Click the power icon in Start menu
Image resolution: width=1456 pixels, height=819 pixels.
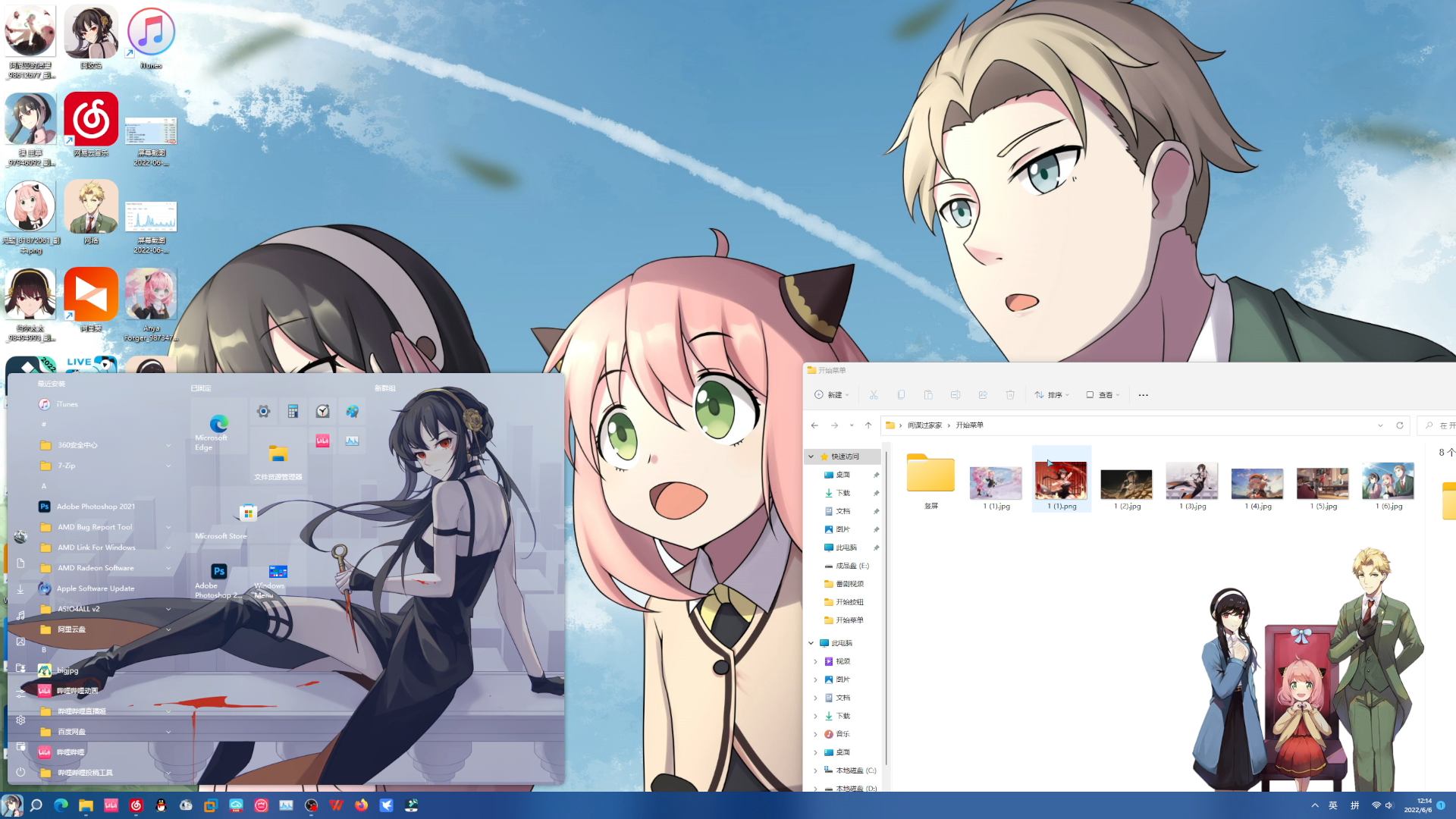coord(20,772)
